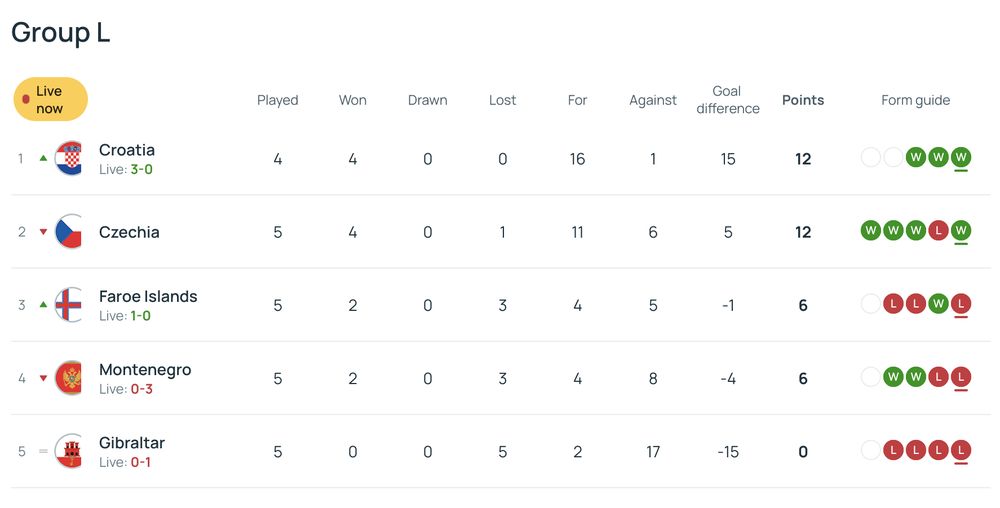Click Croatia's green up-arrow position indicator

pyautogui.click(x=43, y=158)
